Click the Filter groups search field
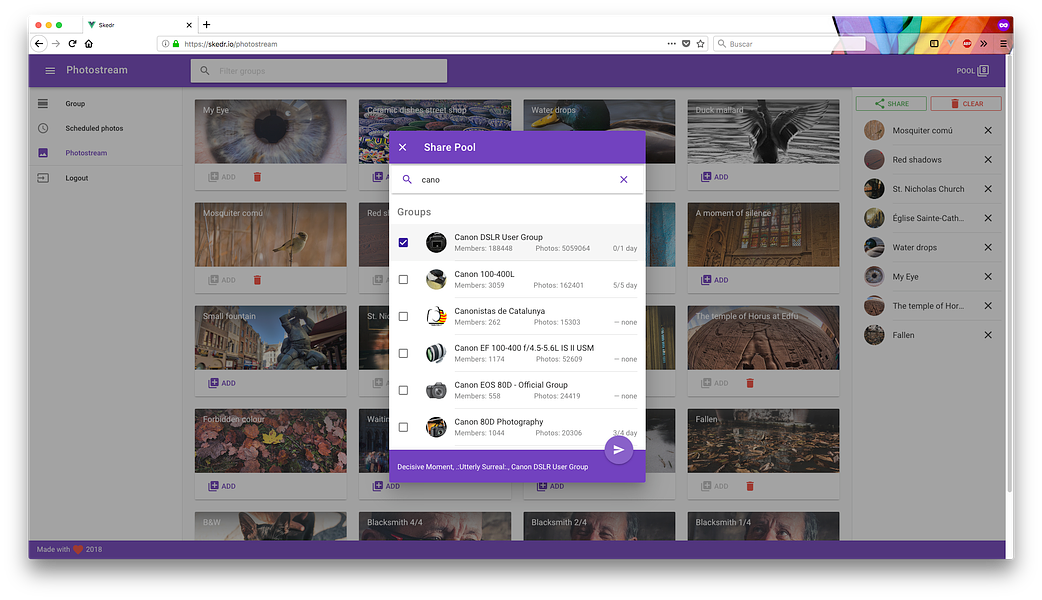The height and width of the screenshot is (600, 1042). tap(319, 71)
